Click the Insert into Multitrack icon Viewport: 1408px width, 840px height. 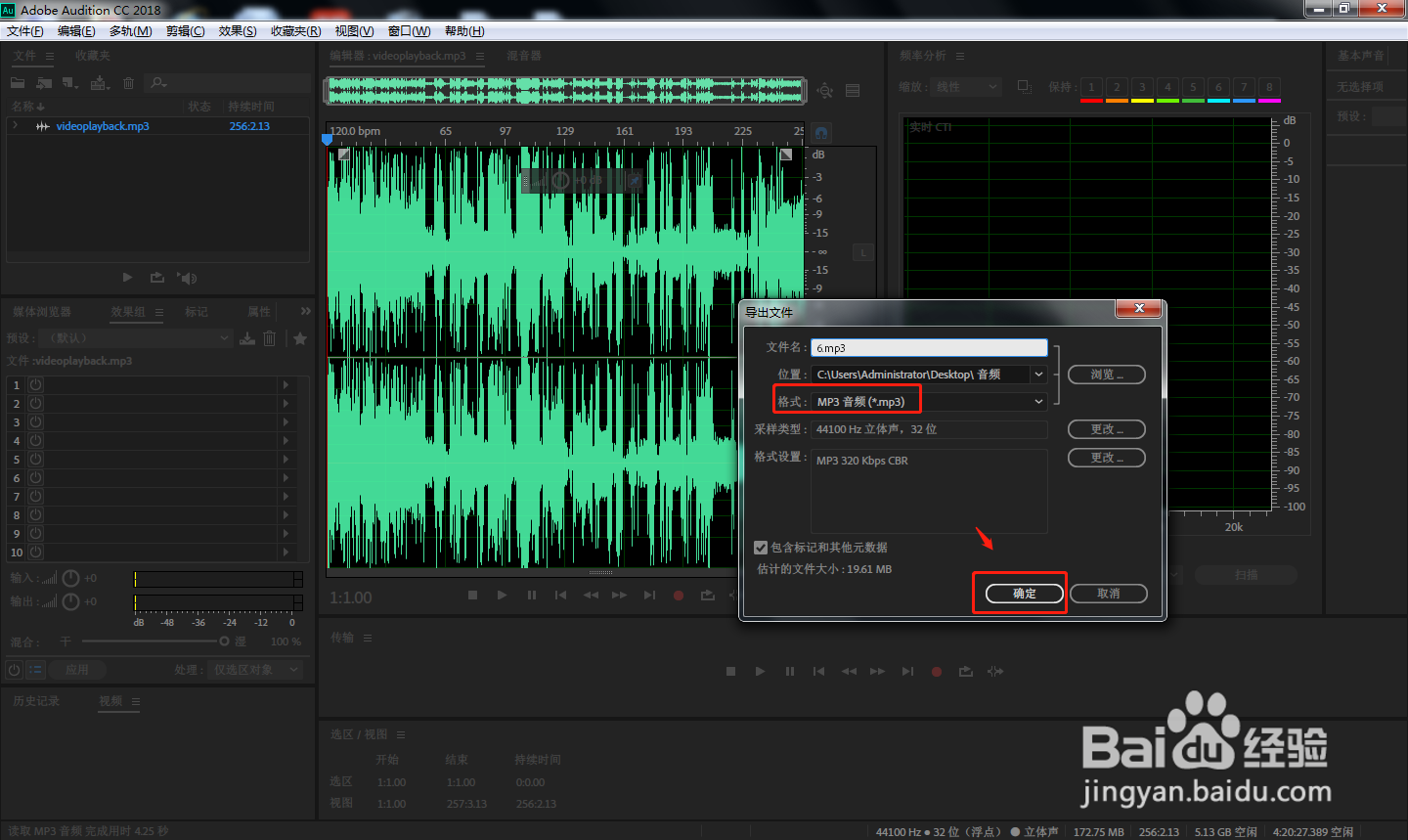pyautogui.click(x=100, y=83)
